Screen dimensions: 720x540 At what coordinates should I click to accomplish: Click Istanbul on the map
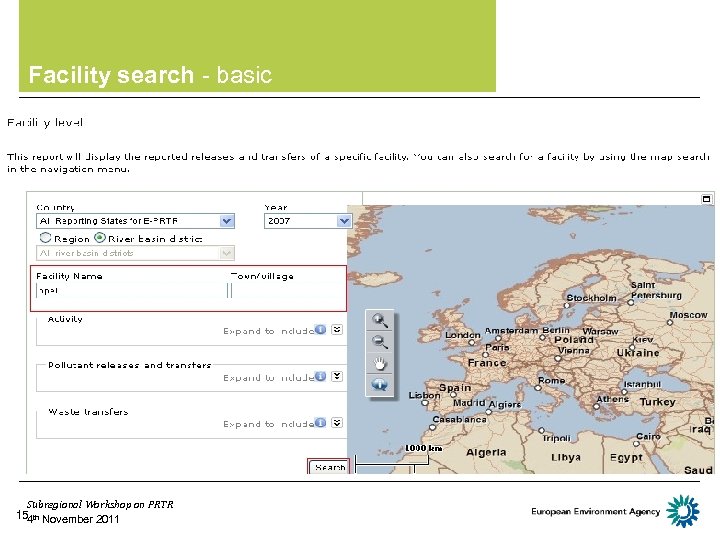tap(642, 384)
